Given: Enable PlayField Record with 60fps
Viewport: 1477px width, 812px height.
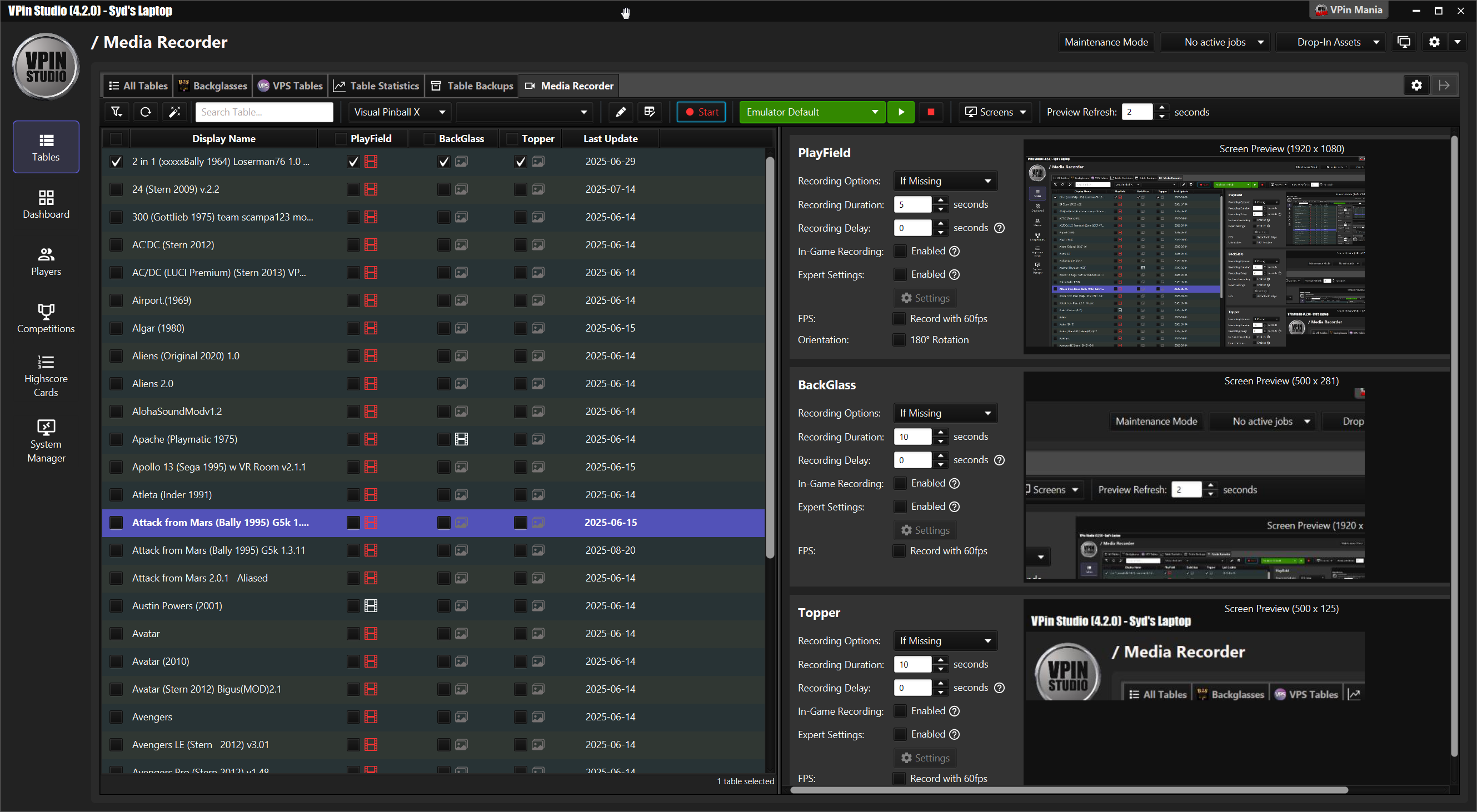Looking at the screenshot, I should click(900, 319).
